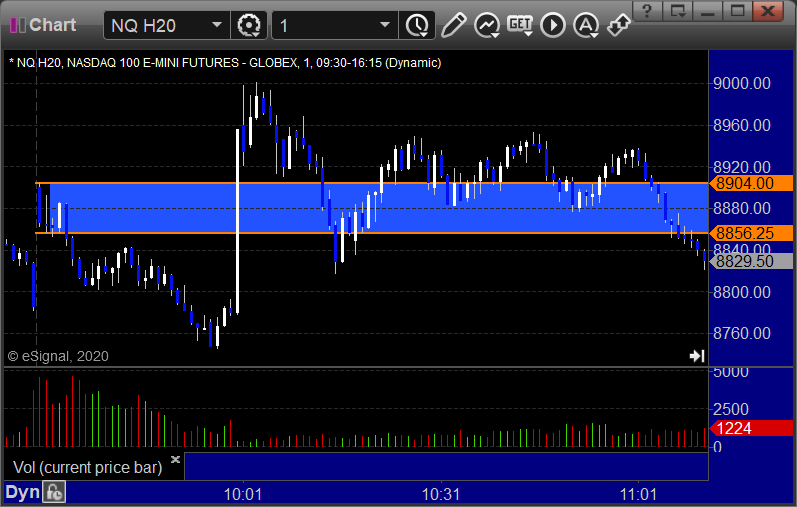
Task: Click the pop-out window button in the title bar
Action: [678, 11]
